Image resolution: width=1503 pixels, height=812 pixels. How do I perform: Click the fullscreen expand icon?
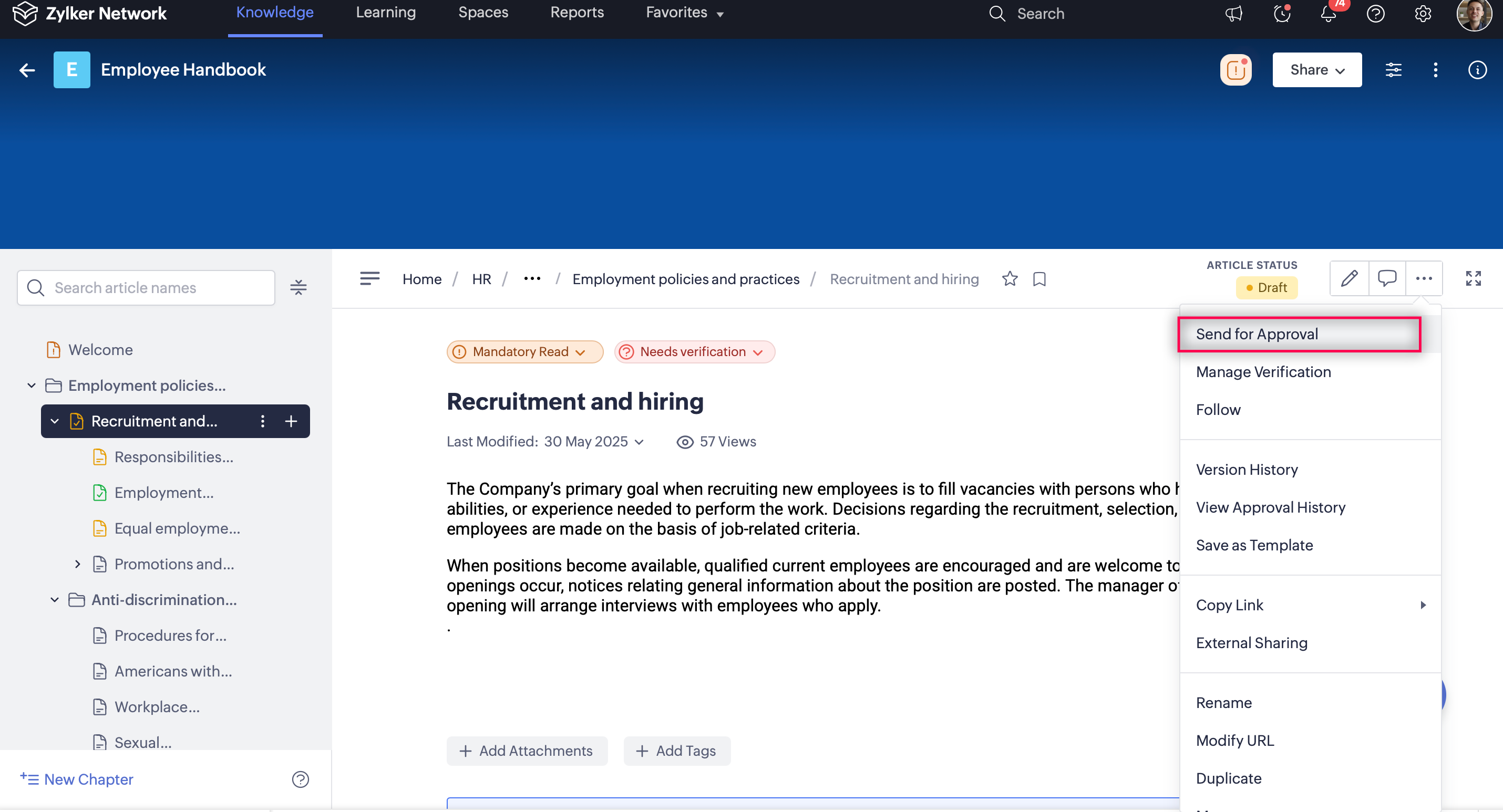coord(1473,278)
